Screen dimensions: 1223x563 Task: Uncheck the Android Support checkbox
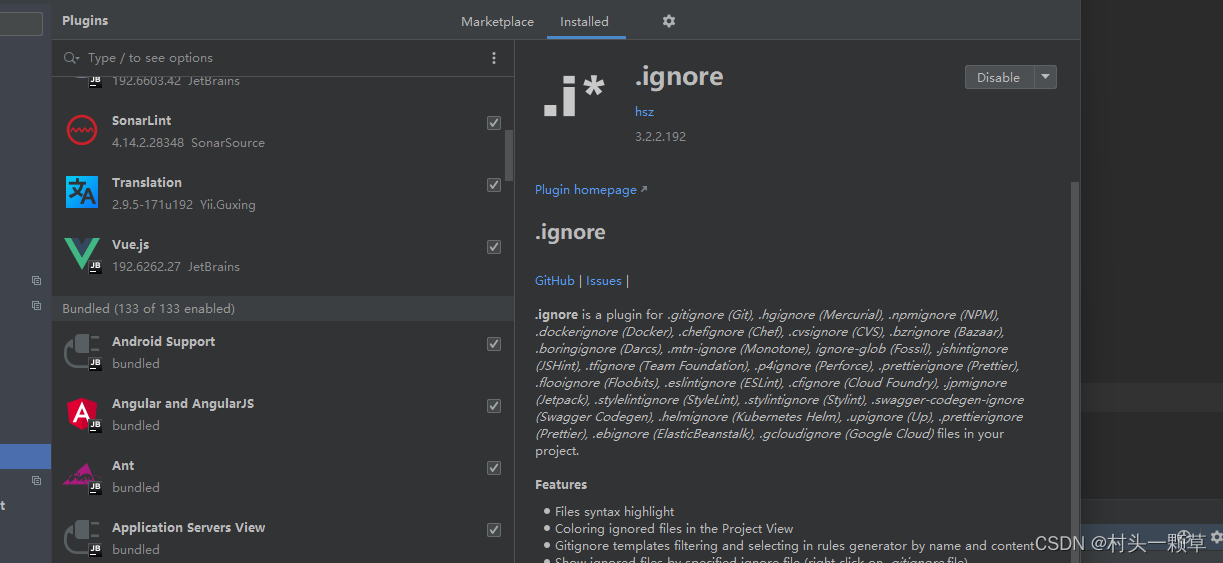(494, 344)
